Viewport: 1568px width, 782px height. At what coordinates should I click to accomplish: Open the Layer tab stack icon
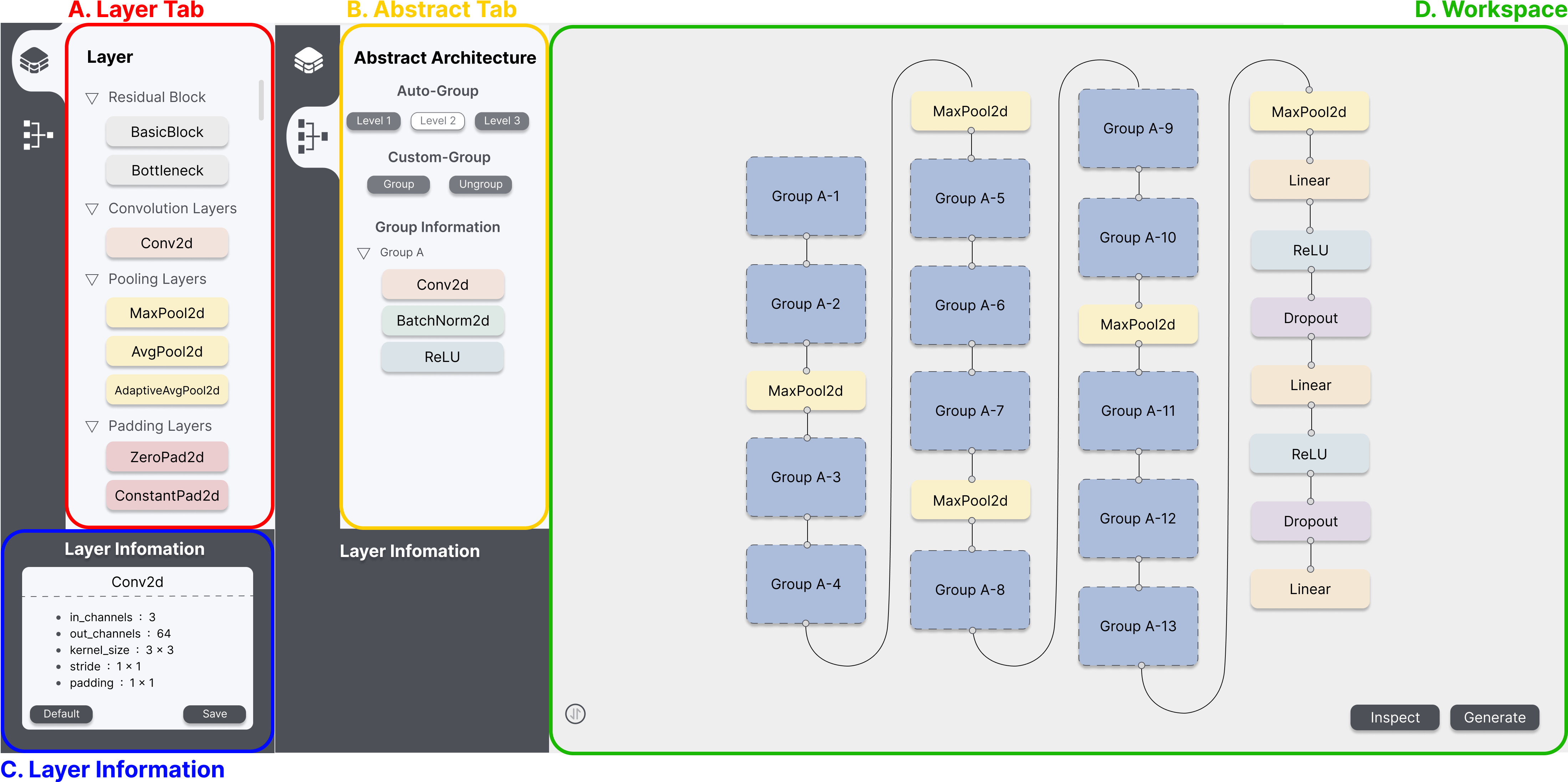pyautogui.click(x=34, y=60)
